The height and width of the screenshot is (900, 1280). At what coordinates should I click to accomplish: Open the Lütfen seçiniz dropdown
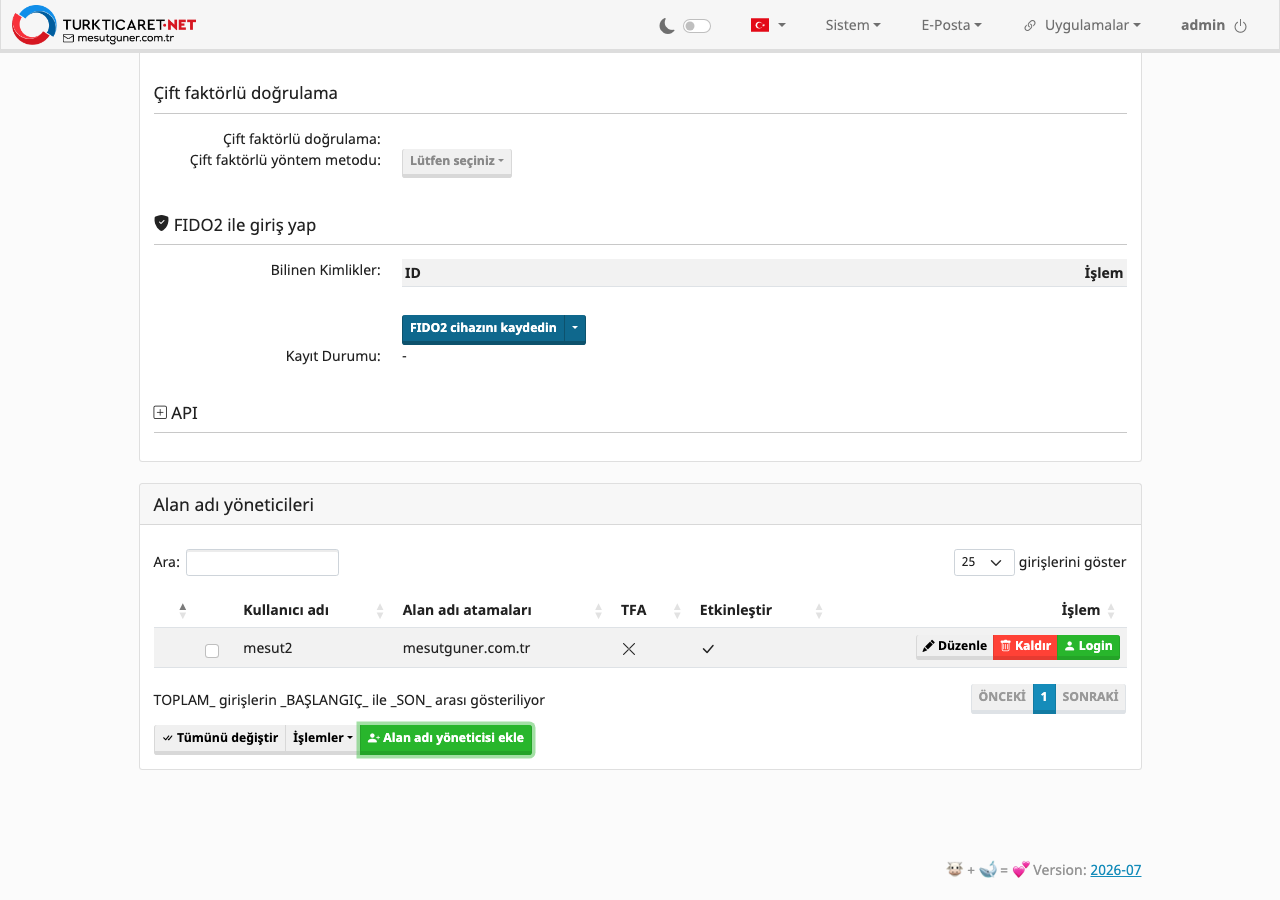(457, 162)
